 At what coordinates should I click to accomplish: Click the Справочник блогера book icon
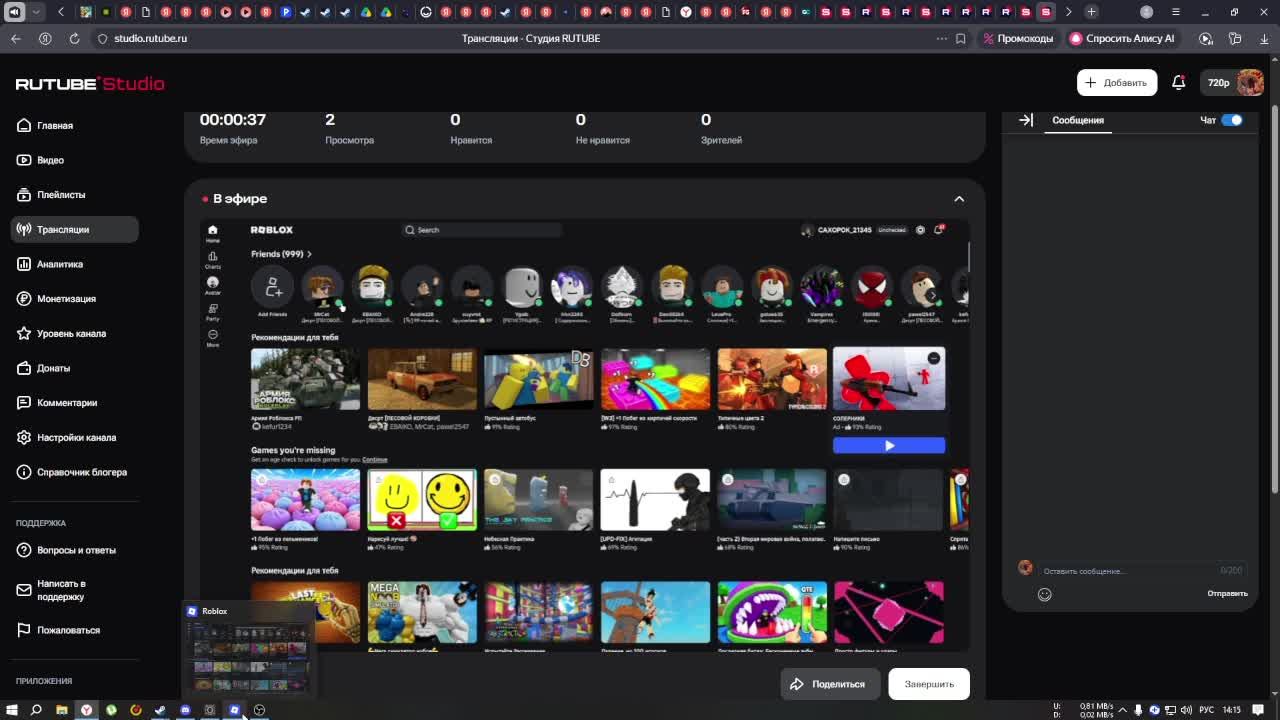pos(24,472)
